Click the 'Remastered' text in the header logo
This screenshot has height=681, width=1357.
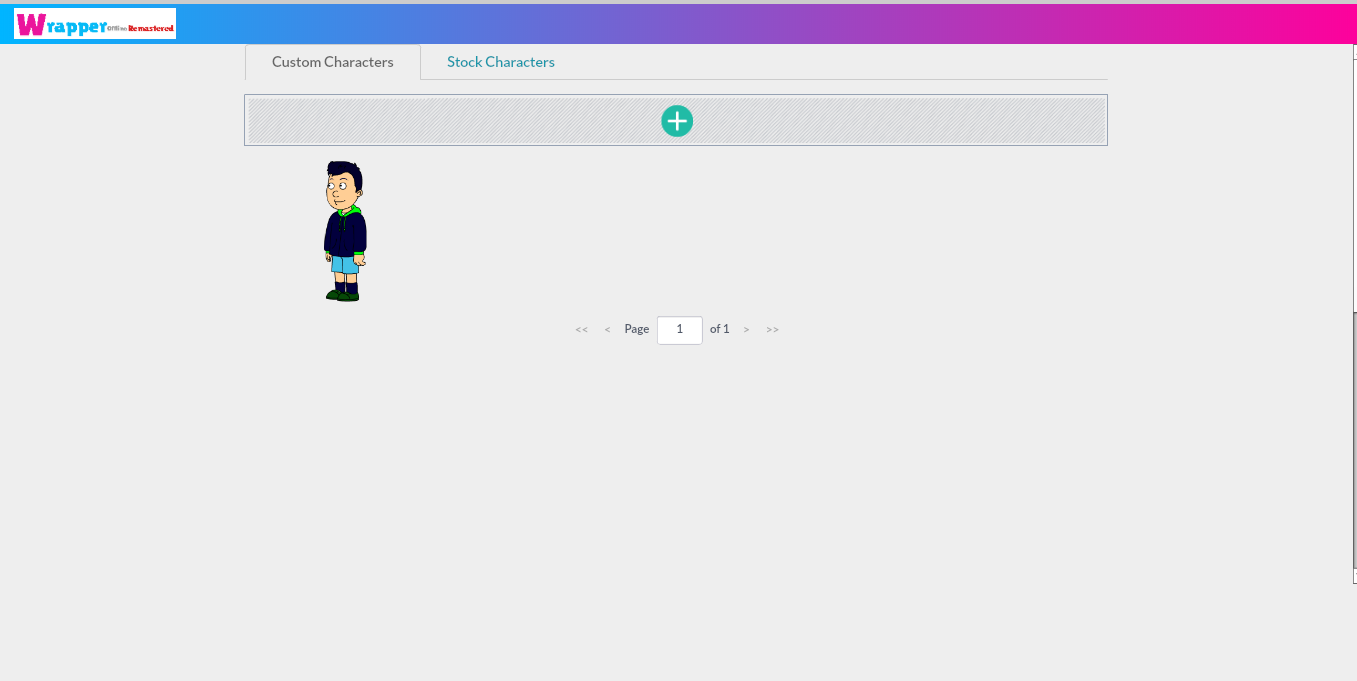[x=150, y=28]
